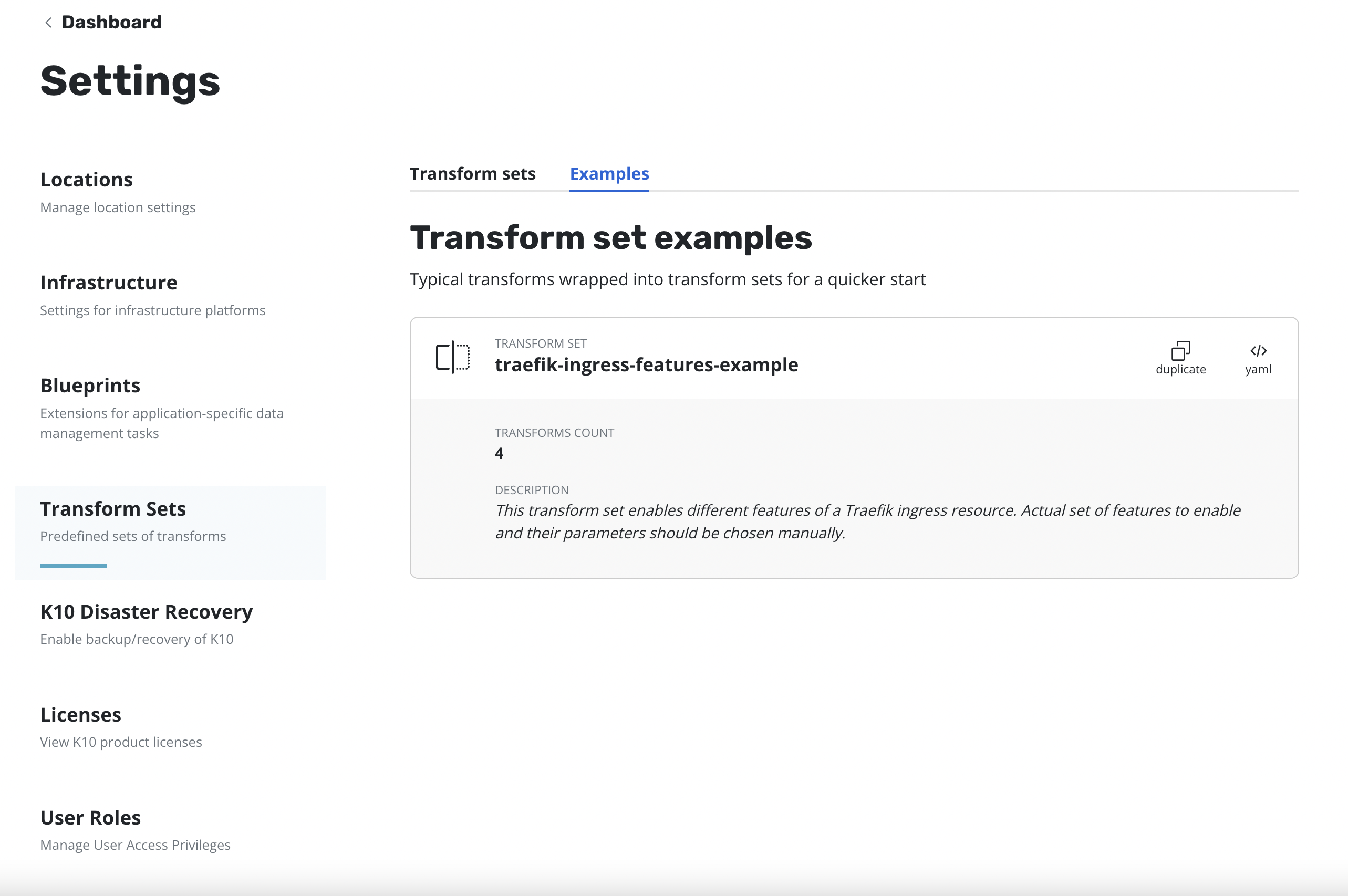Click the traefik-ingress-features-example name
Screen dimensions: 1348x896
646,364
